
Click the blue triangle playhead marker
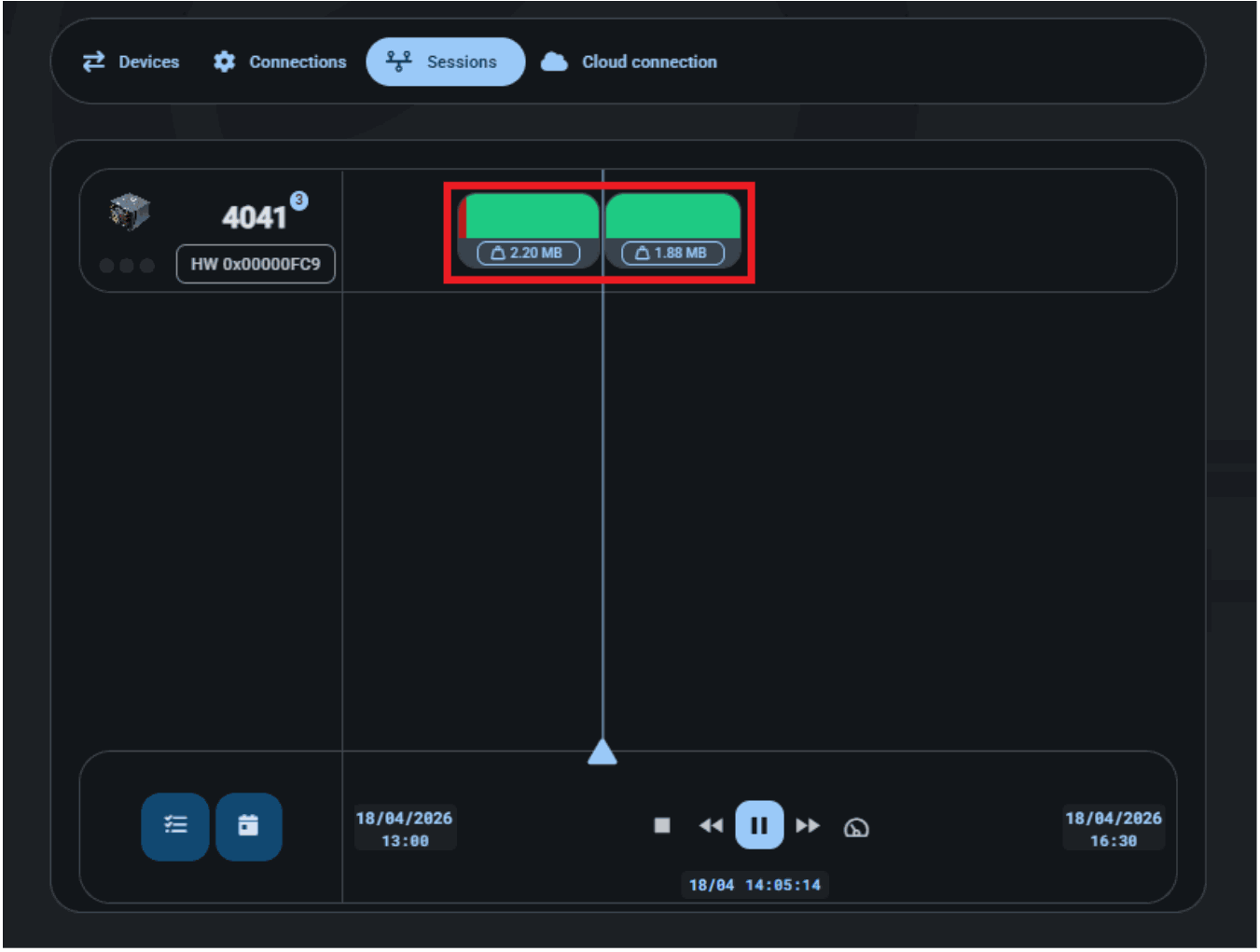602,752
